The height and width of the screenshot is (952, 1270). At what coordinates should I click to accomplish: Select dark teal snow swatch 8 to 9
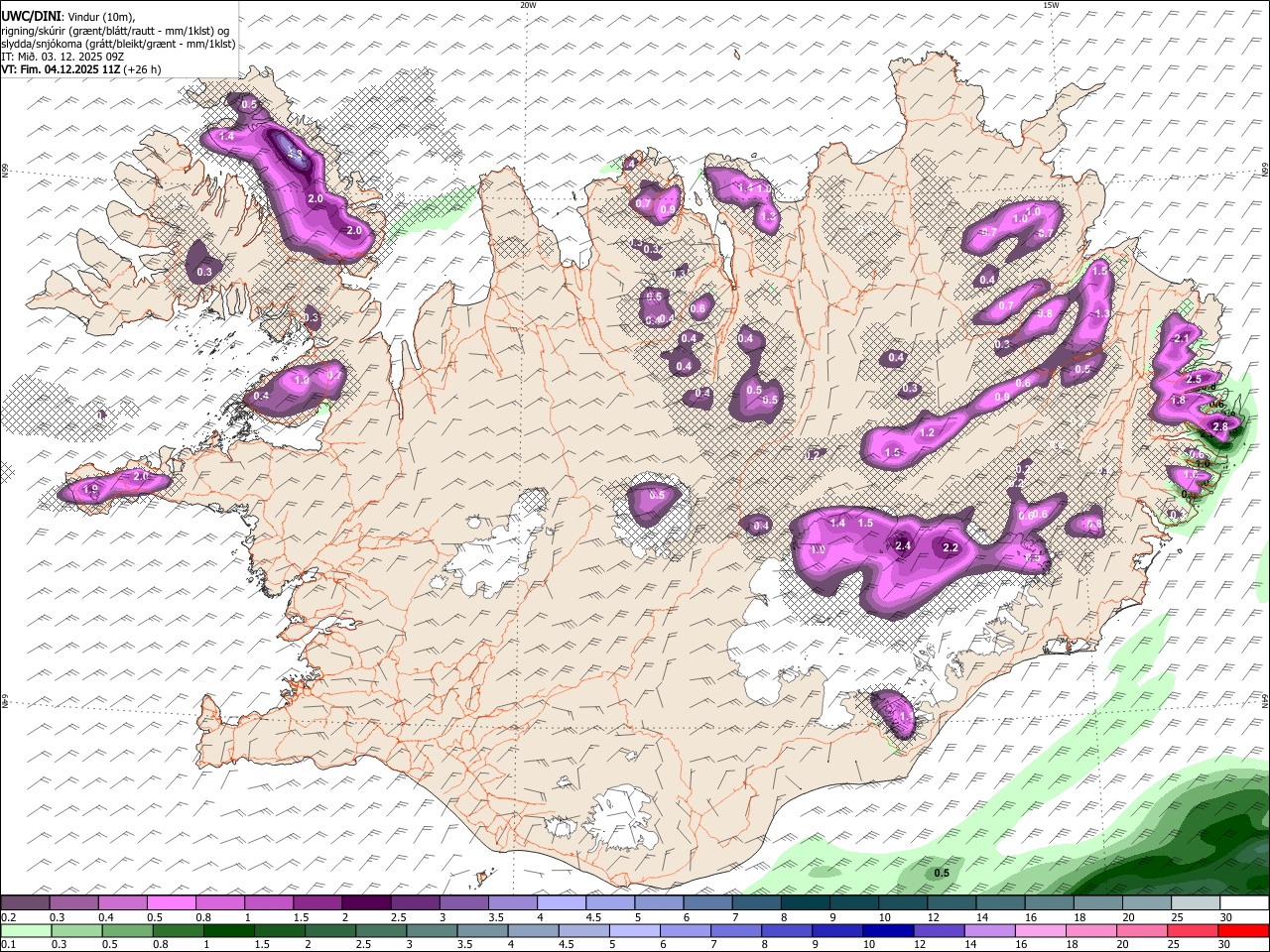point(806,902)
